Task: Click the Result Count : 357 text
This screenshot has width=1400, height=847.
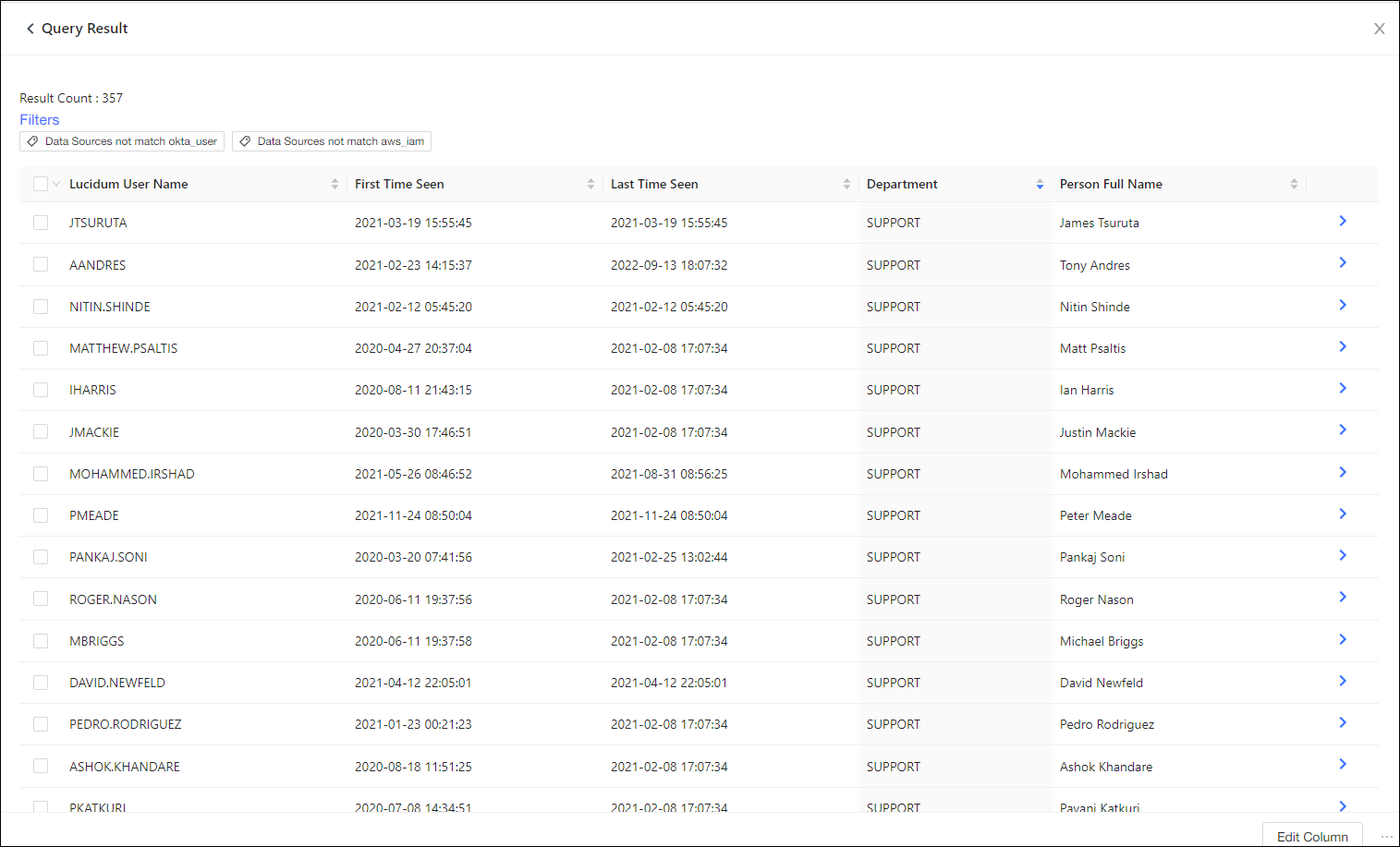Action: click(71, 98)
